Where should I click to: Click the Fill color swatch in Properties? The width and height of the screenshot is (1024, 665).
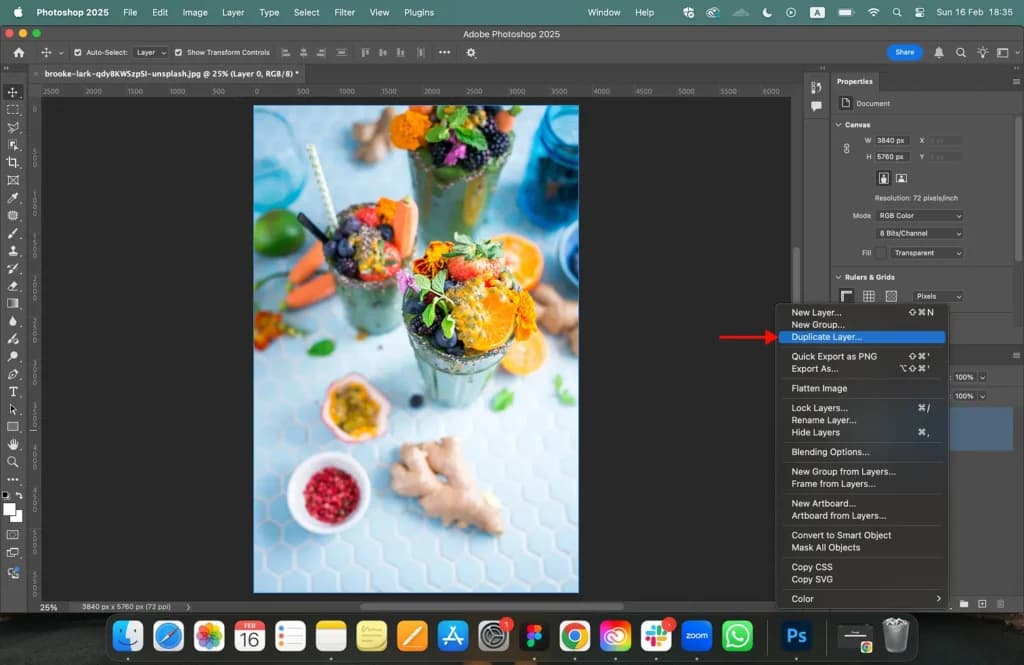tap(882, 253)
